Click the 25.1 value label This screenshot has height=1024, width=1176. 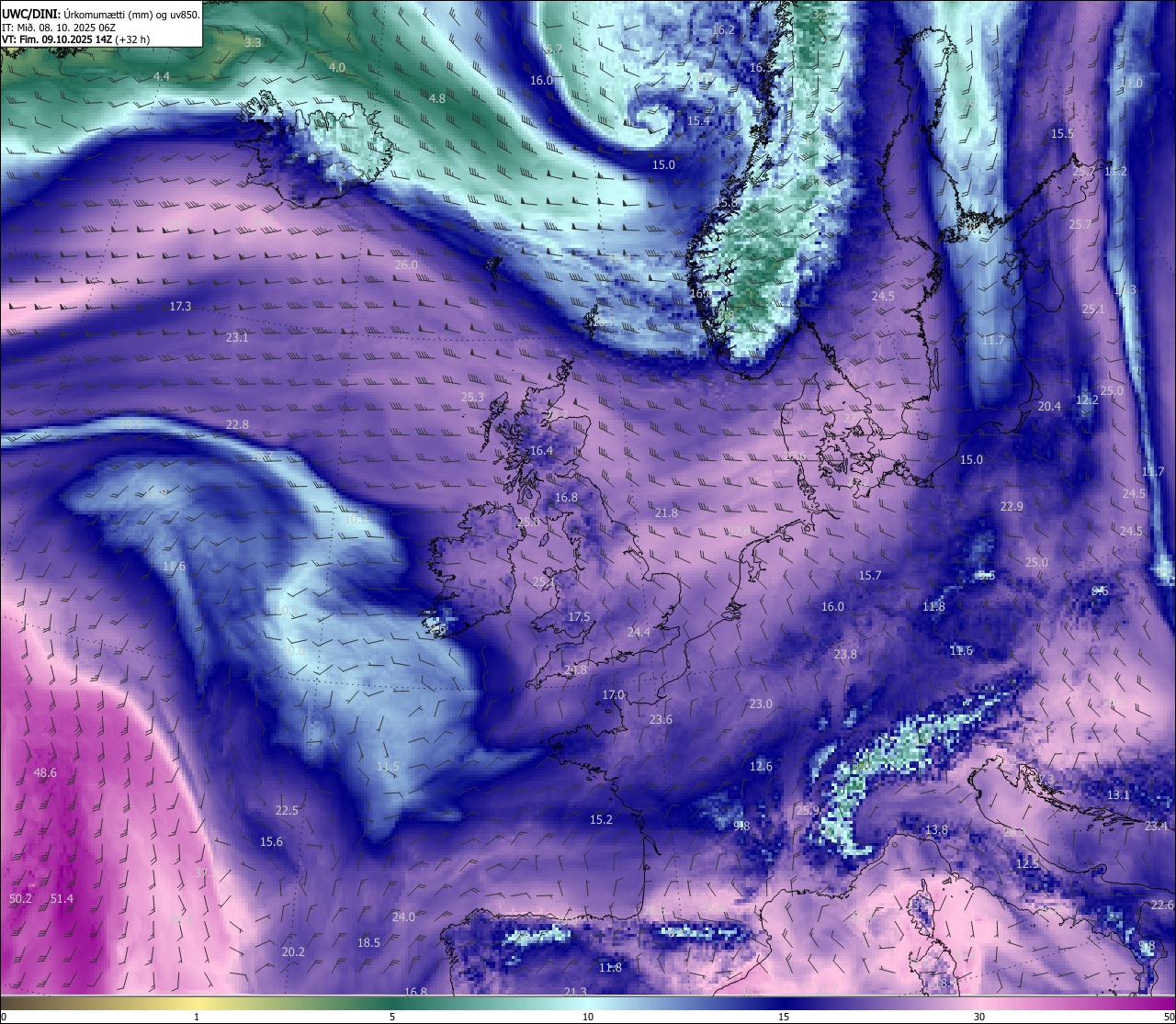(x=1093, y=310)
